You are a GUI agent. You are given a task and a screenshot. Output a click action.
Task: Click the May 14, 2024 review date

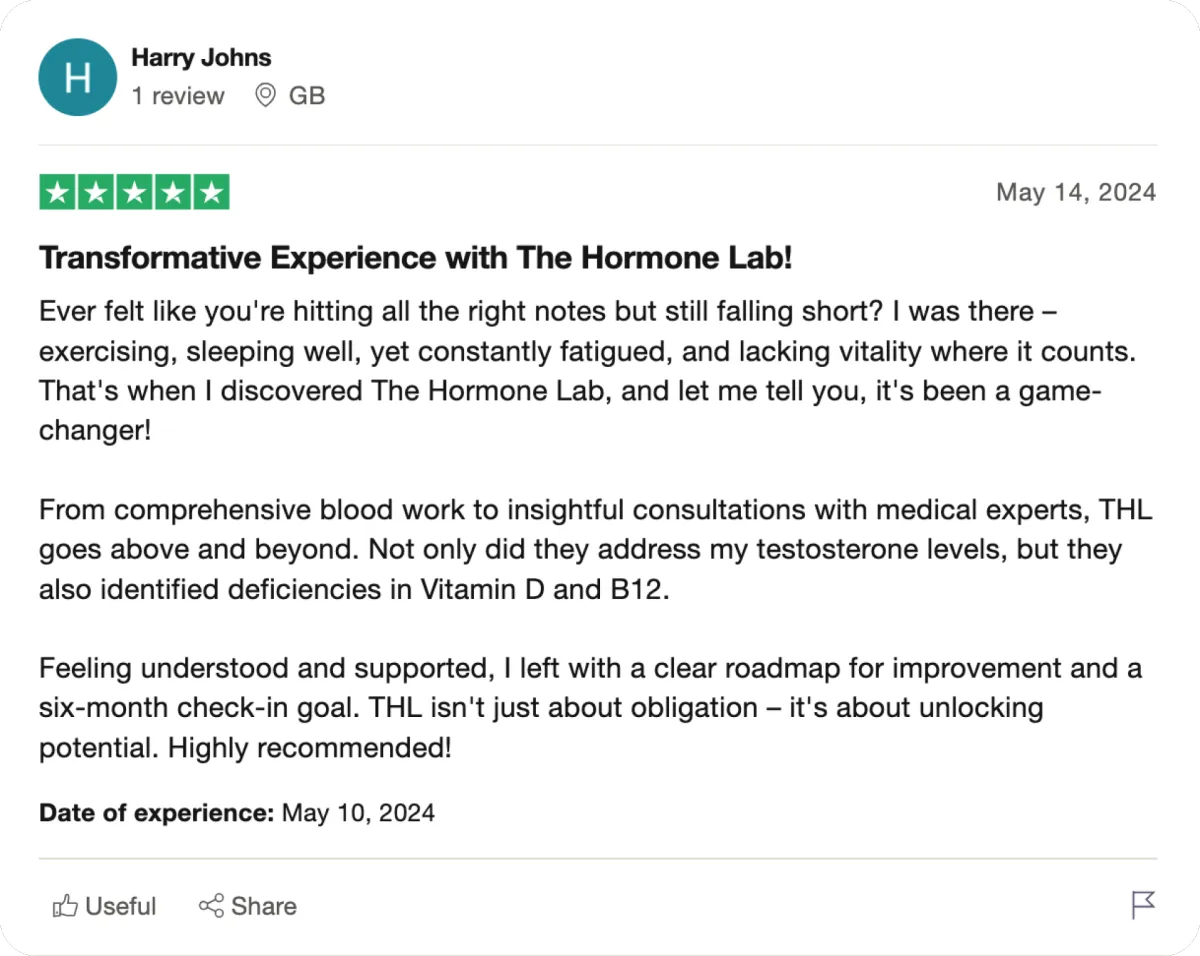click(1075, 192)
